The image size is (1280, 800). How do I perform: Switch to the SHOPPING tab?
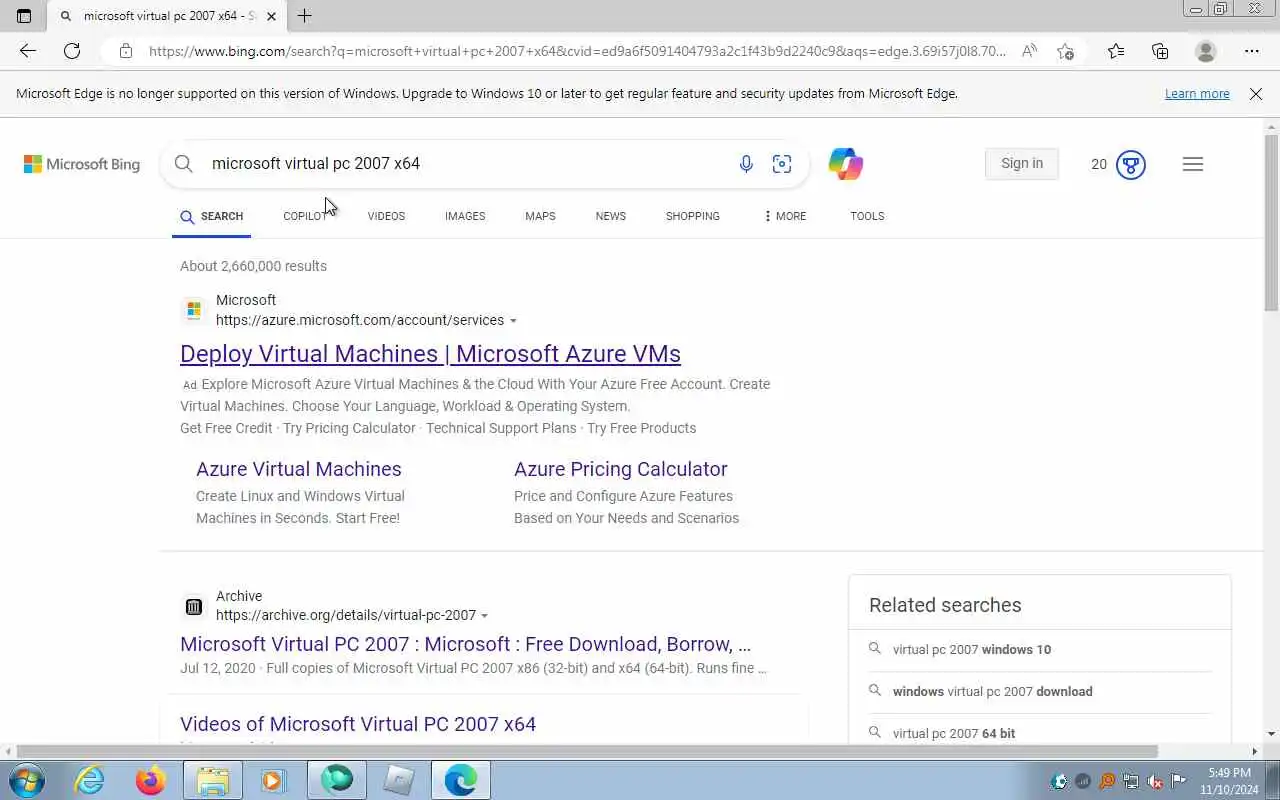click(693, 216)
